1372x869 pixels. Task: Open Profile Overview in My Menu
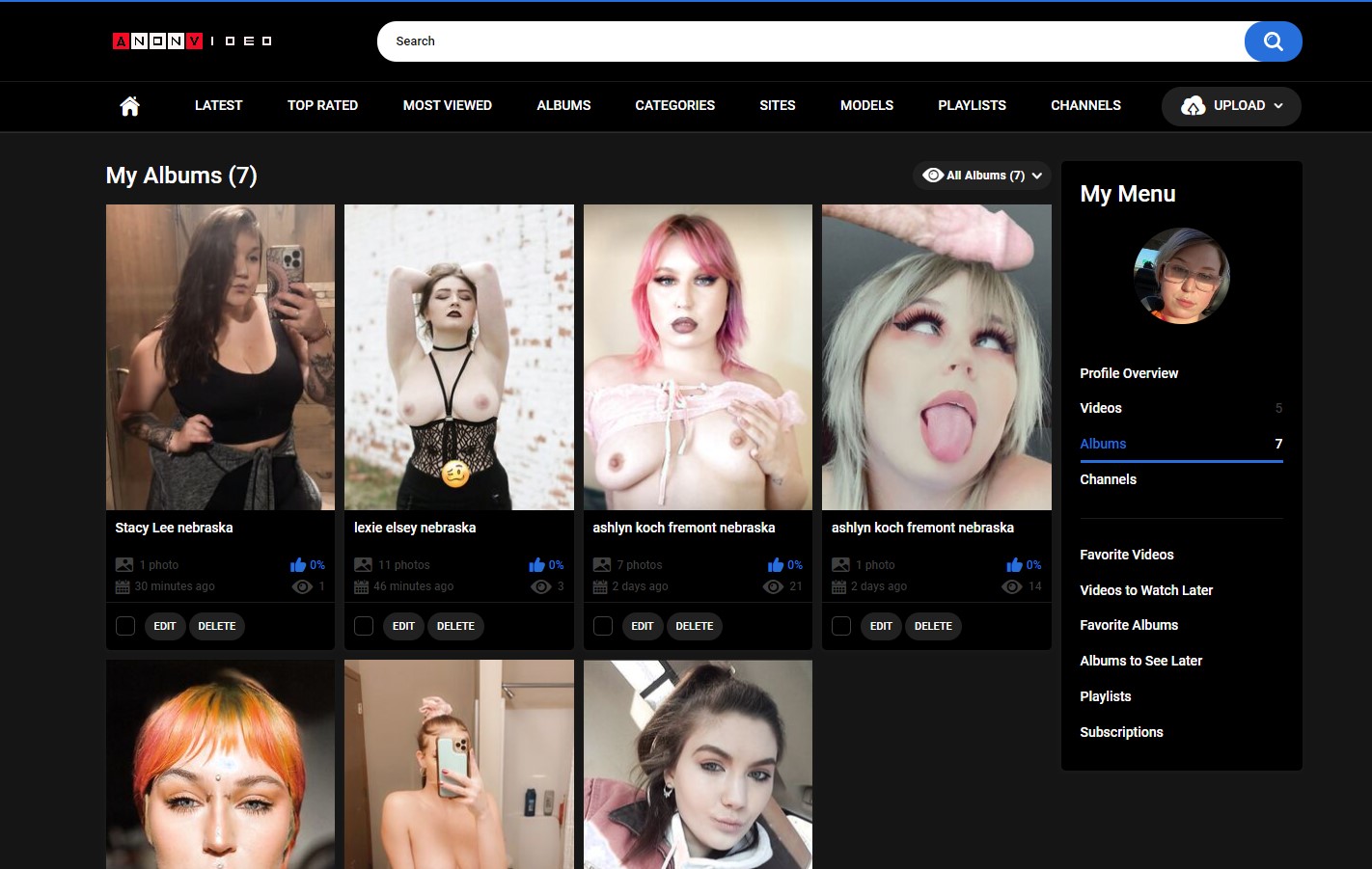click(1129, 373)
